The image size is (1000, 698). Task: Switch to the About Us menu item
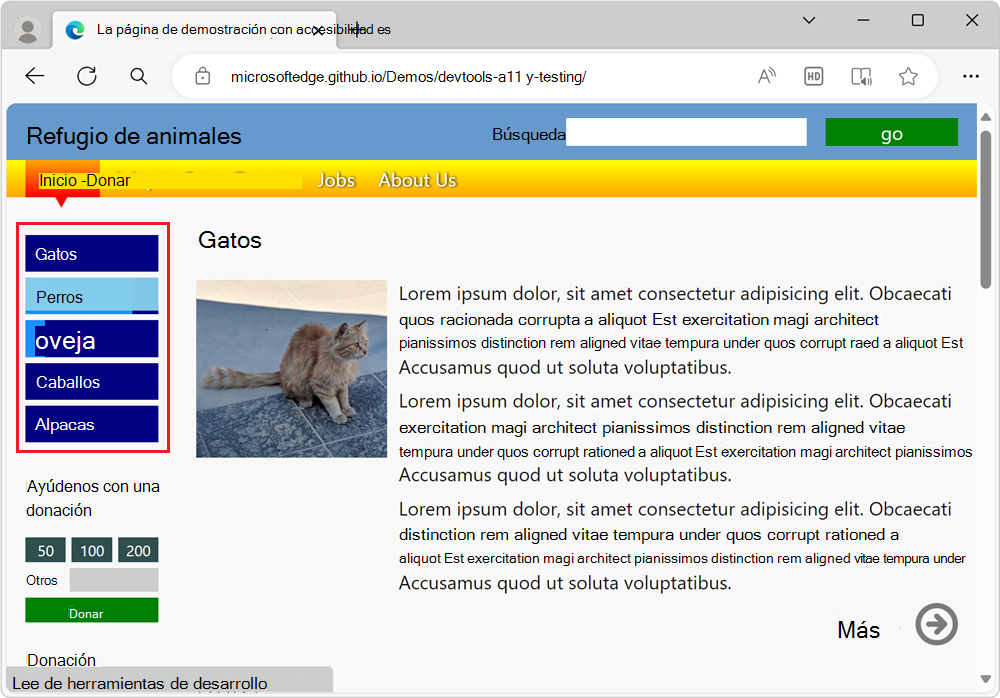[417, 180]
